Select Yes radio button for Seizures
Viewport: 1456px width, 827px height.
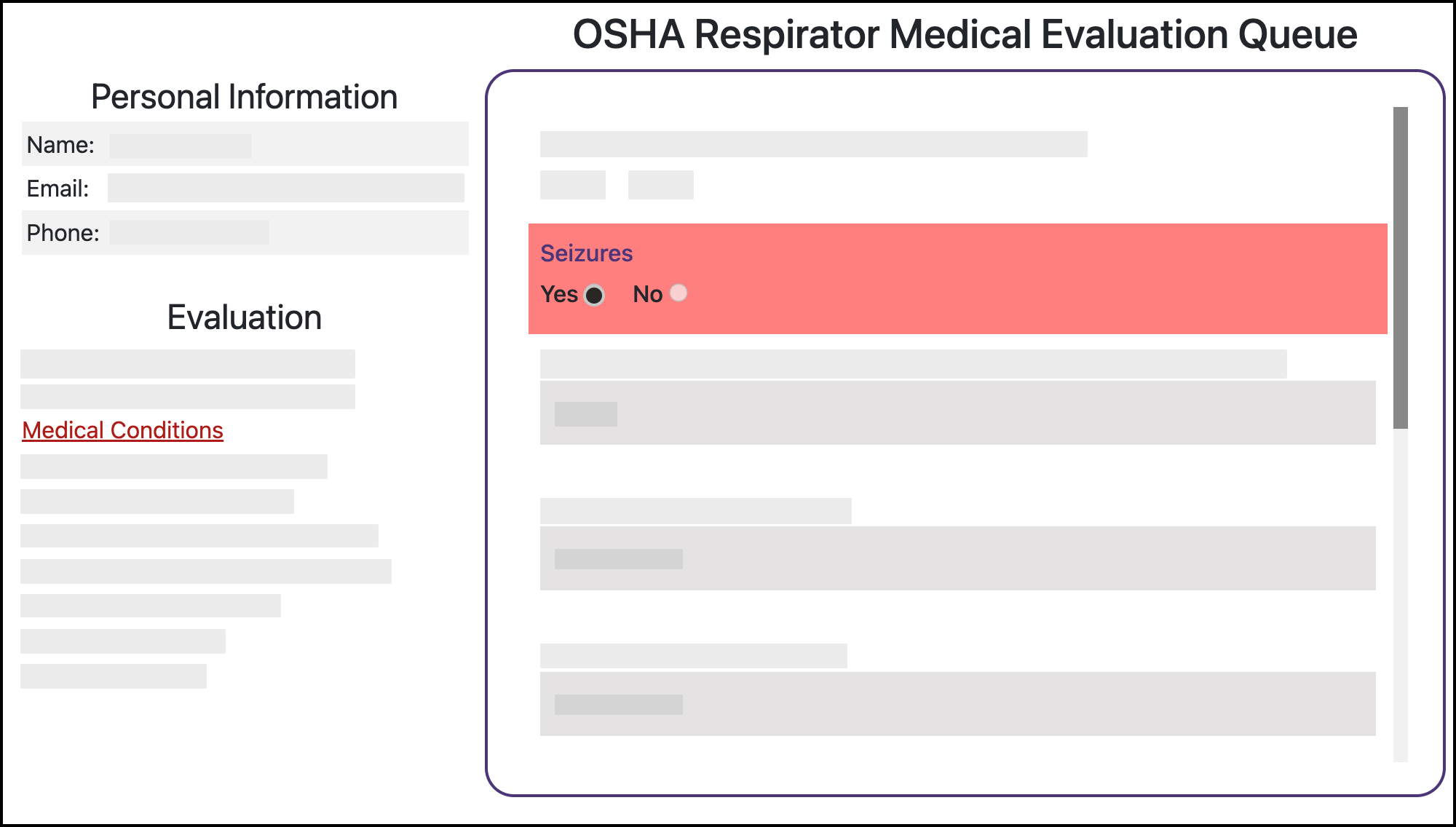(x=594, y=295)
